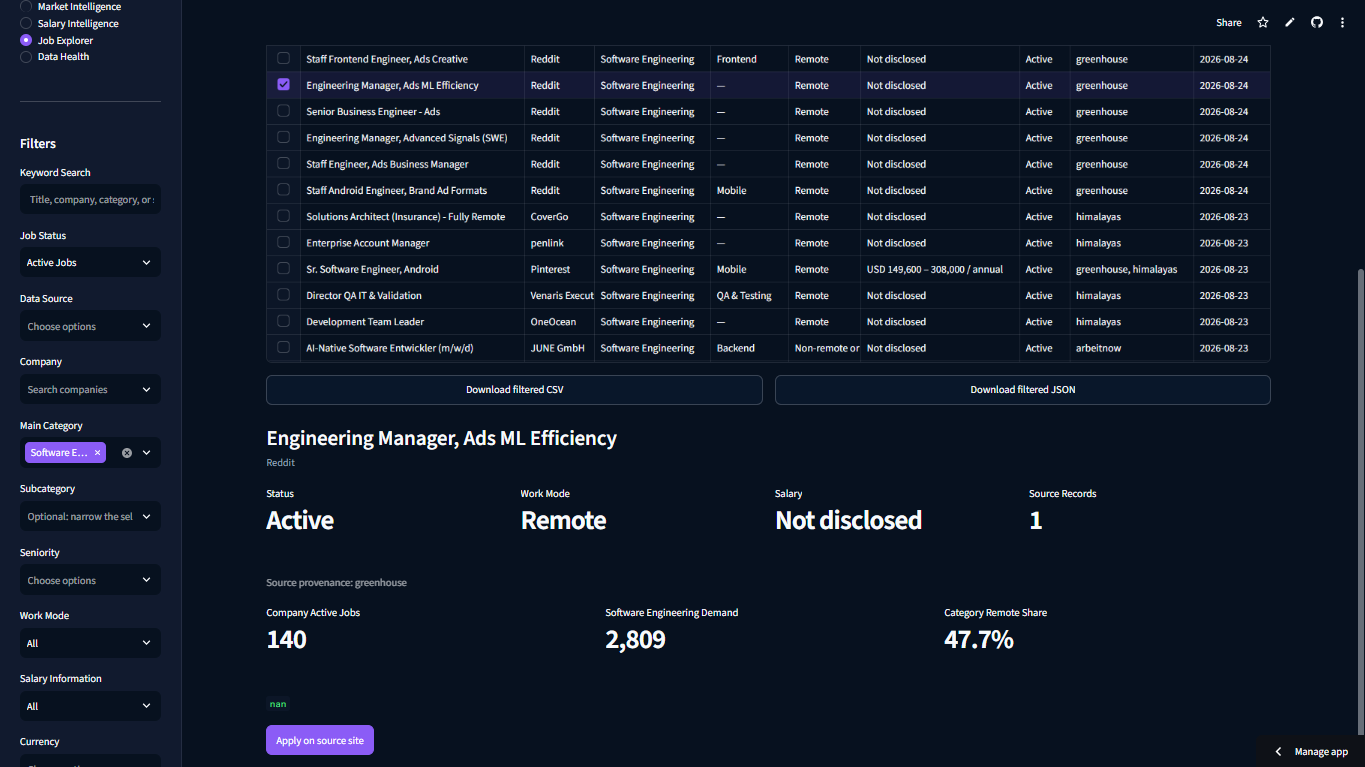Open the Salary Information dropdown
Viewport: 1365px width, 767px height.
(x=90, y=706)
